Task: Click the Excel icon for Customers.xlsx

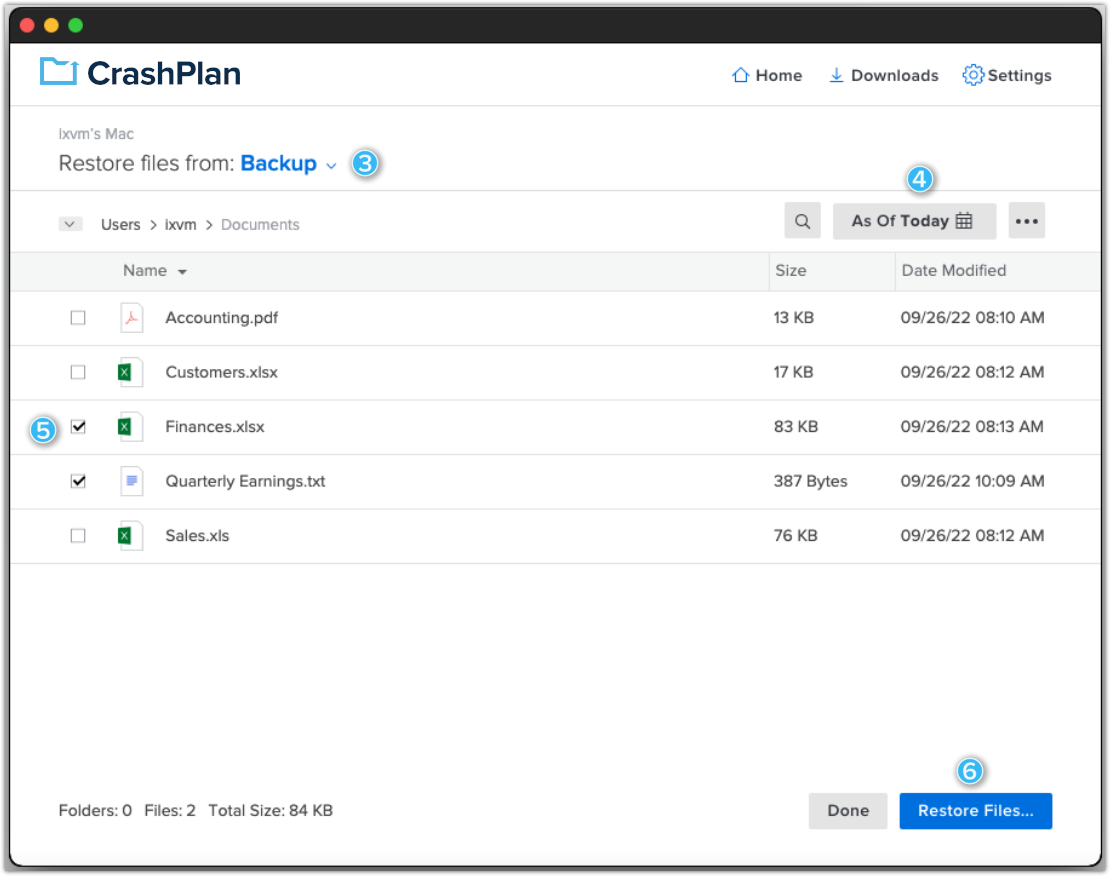Action: 130,372
